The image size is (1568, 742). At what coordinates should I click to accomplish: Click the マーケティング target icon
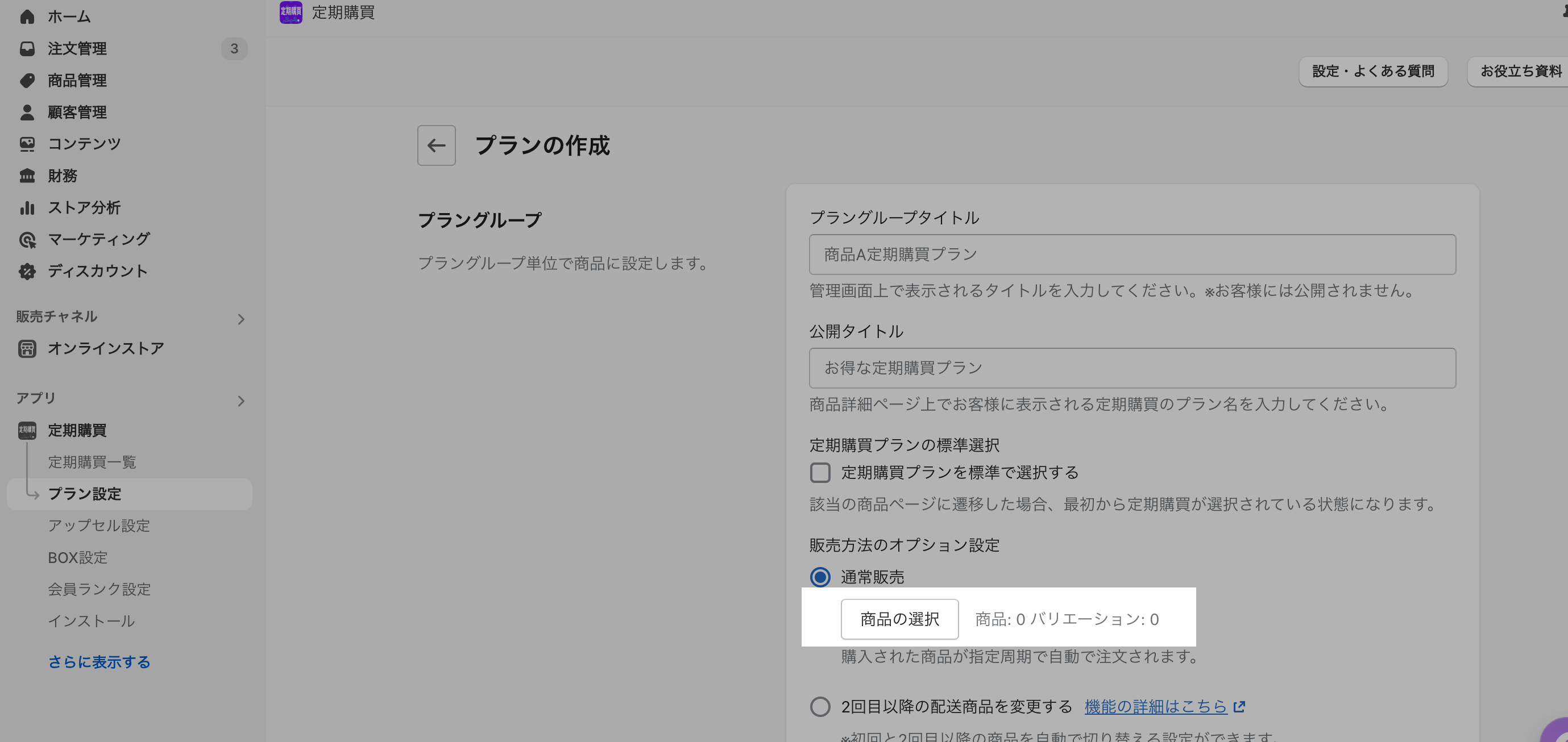(27, 240)
